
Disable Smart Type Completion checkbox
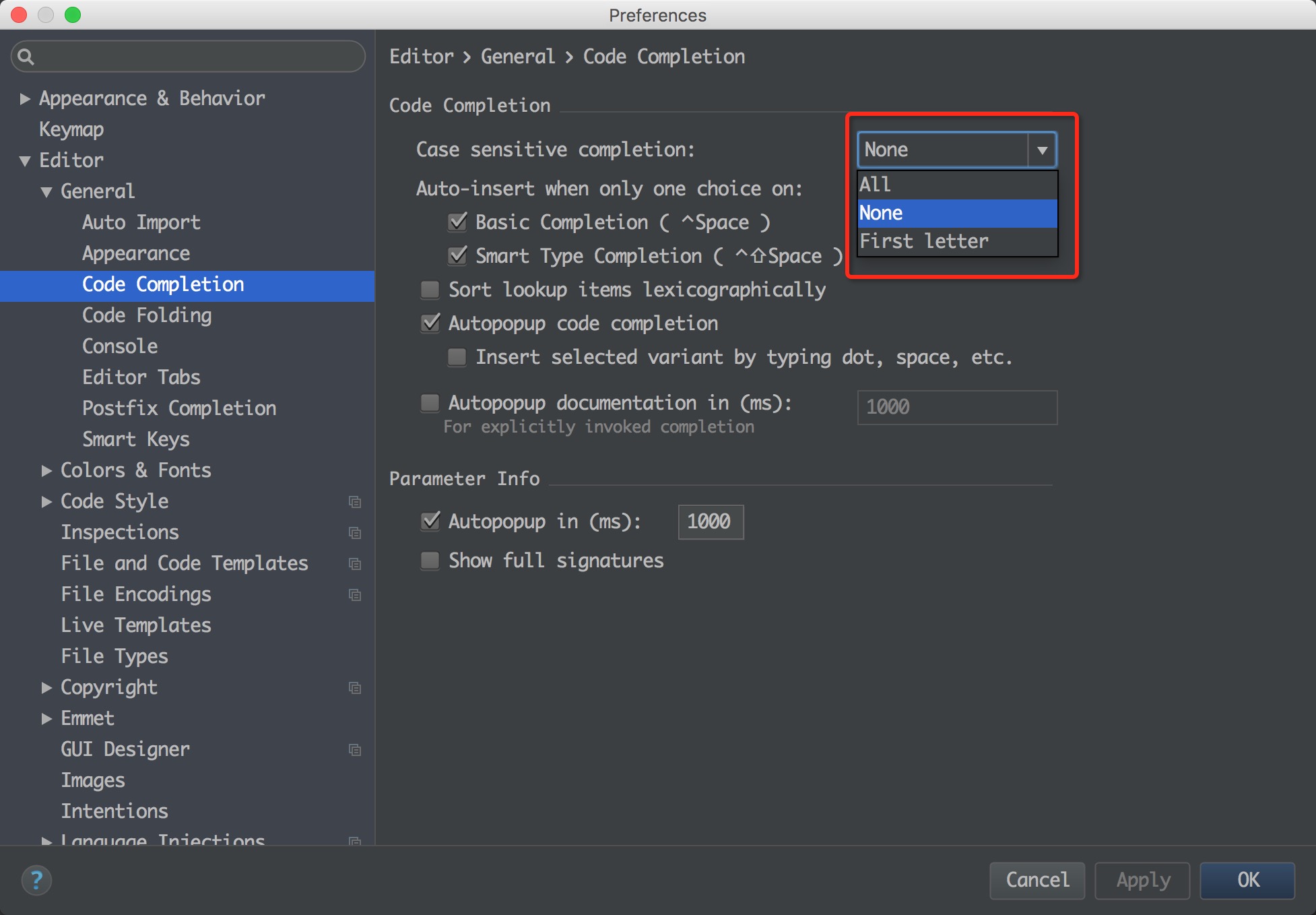457,255
